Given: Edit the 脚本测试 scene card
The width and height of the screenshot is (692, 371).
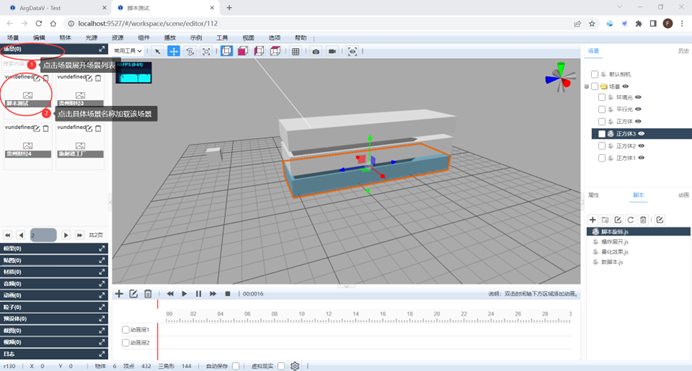Looking at the screenshot, I should tap(37, 79).
